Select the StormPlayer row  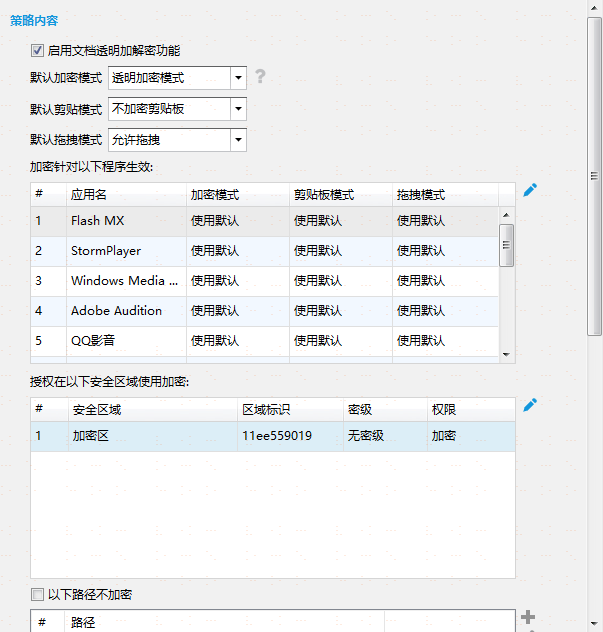105,251
